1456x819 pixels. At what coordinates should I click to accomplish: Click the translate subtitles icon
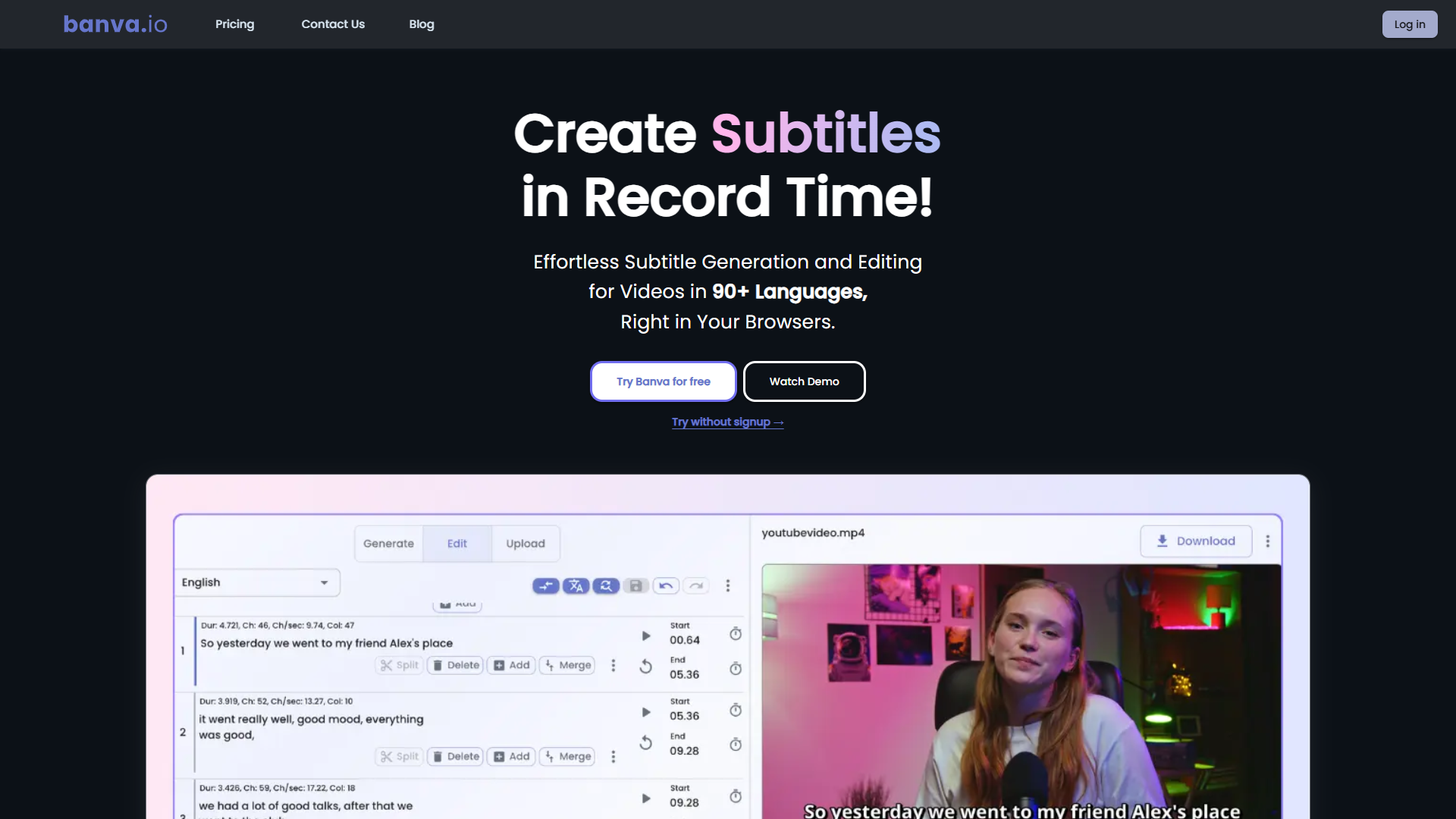576,585
